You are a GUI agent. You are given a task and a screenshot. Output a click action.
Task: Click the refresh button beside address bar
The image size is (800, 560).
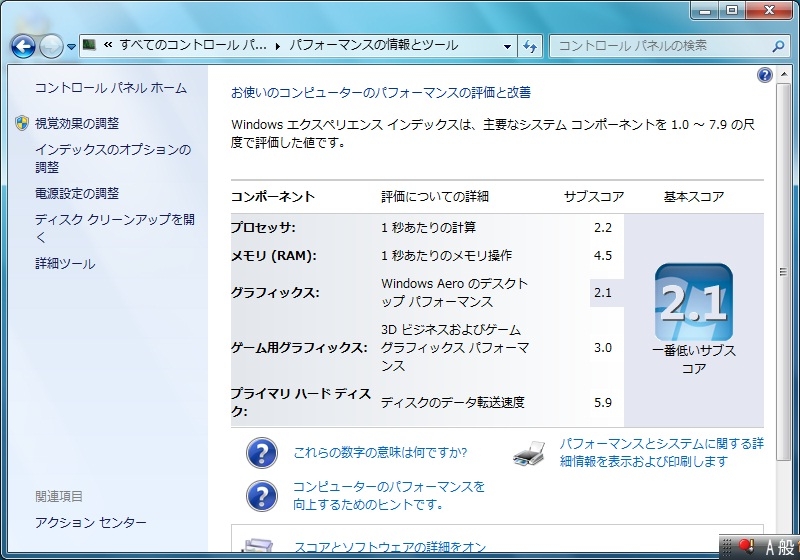point(530,46)
